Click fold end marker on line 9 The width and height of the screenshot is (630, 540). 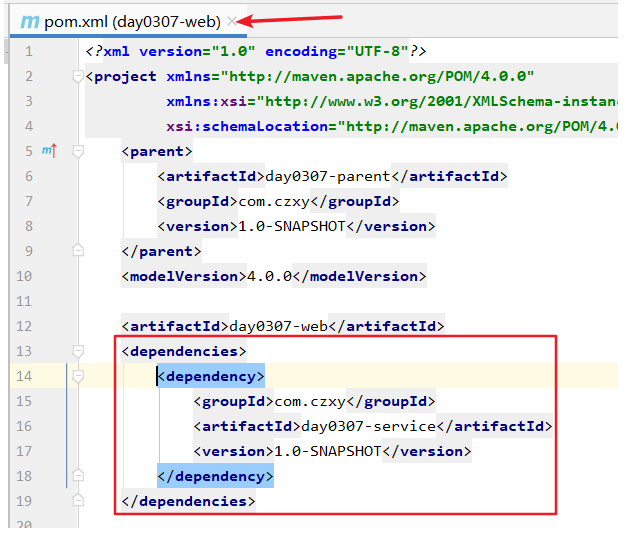pos(78,251)
